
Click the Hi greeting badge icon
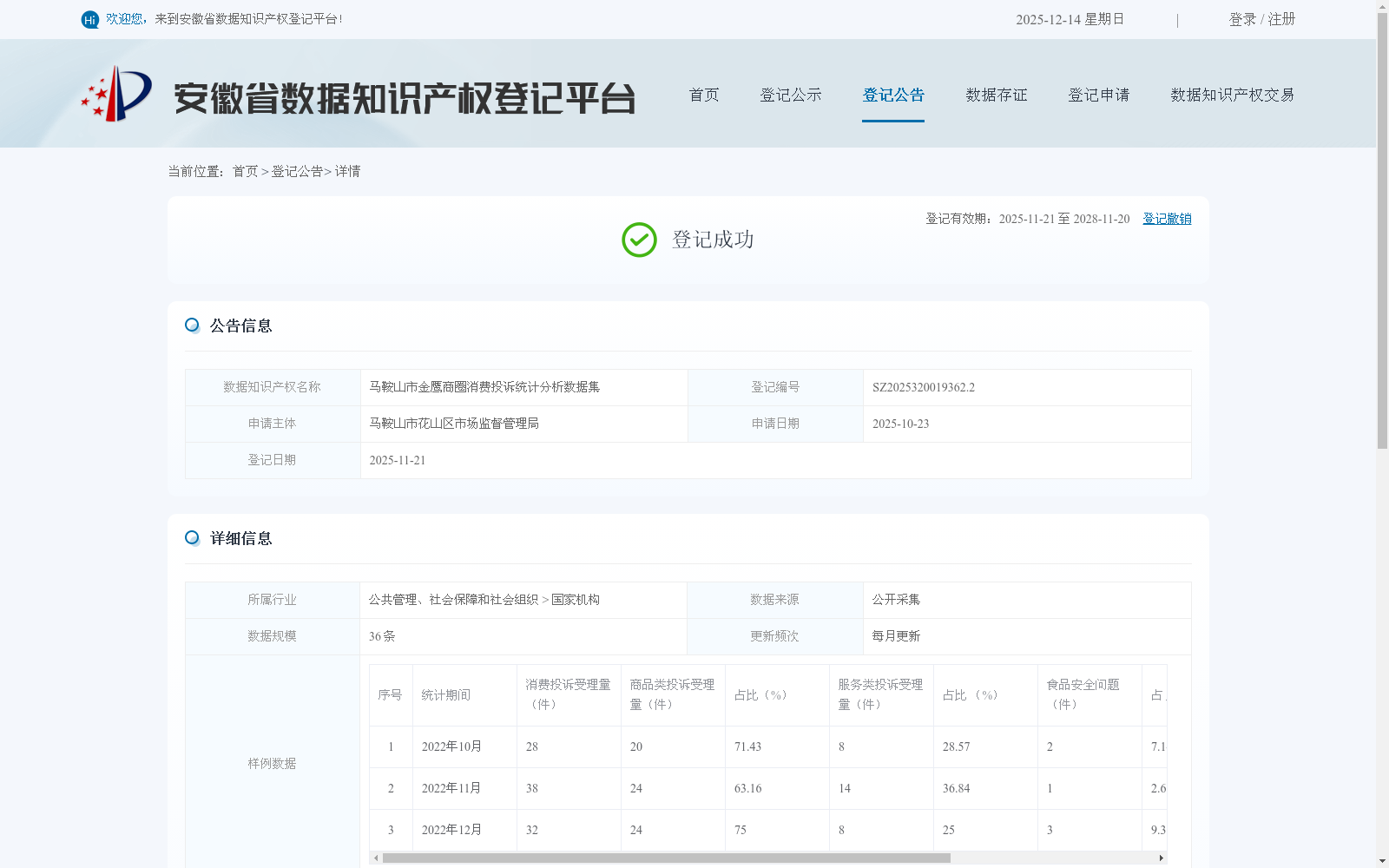(89, 19)
